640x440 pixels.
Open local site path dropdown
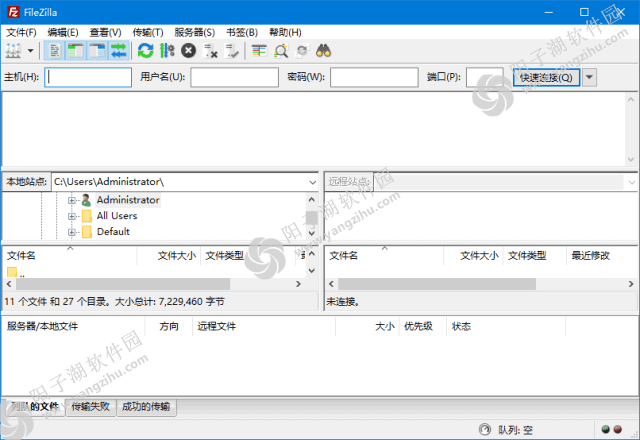point(312,182)
